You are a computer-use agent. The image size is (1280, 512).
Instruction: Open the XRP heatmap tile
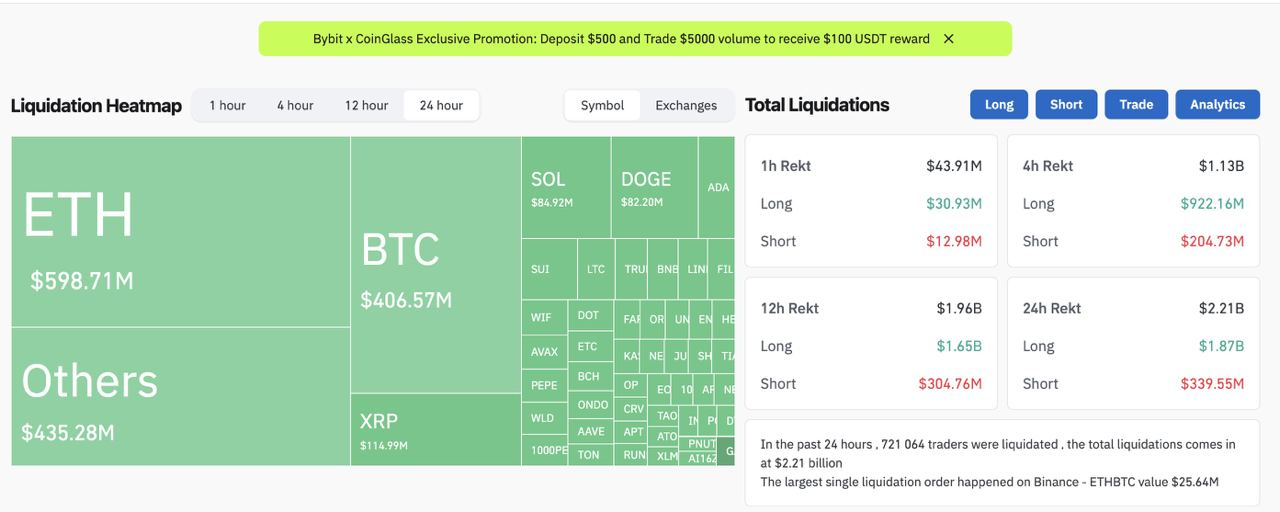click(x=435, y=429)
